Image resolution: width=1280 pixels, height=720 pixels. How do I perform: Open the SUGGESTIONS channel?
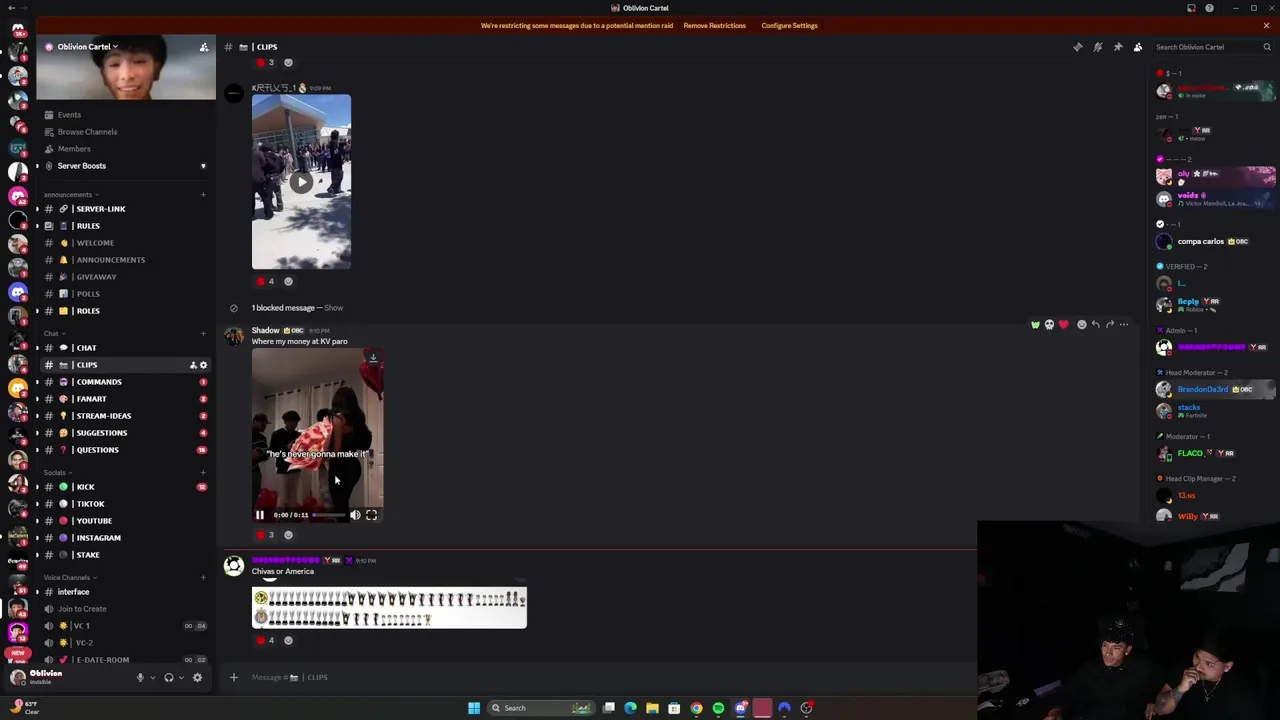coord(101,433)
